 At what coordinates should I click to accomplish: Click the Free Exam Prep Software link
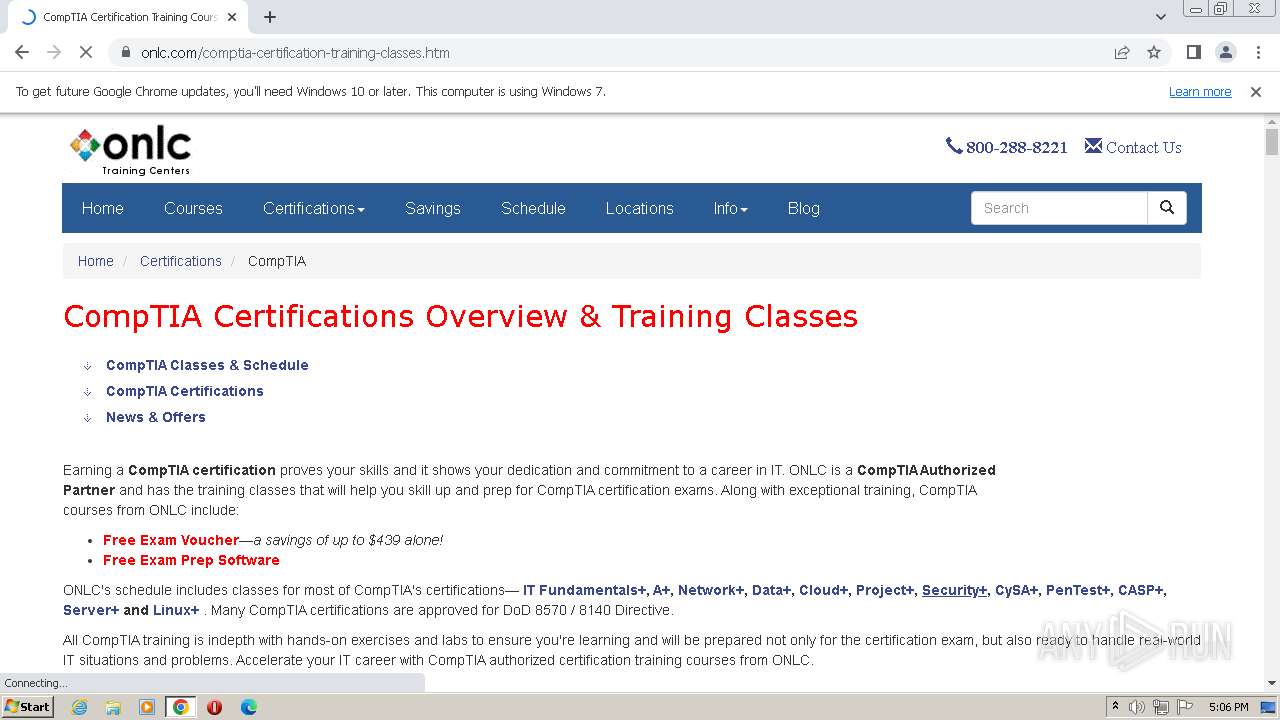191,560
